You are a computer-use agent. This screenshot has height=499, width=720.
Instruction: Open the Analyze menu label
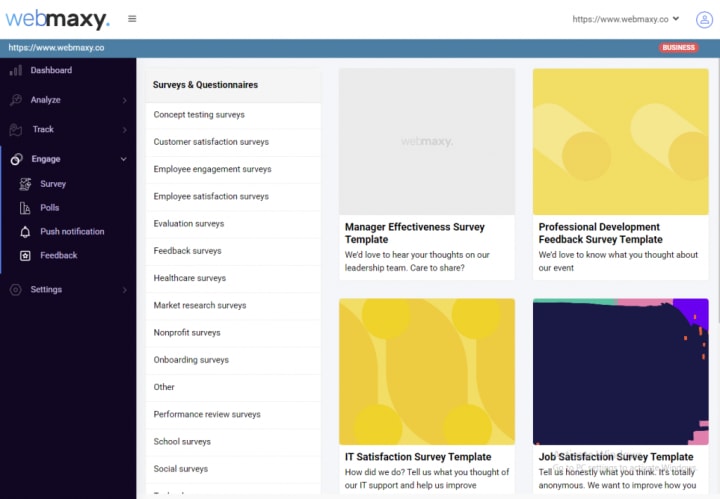(x=45, y=100)
